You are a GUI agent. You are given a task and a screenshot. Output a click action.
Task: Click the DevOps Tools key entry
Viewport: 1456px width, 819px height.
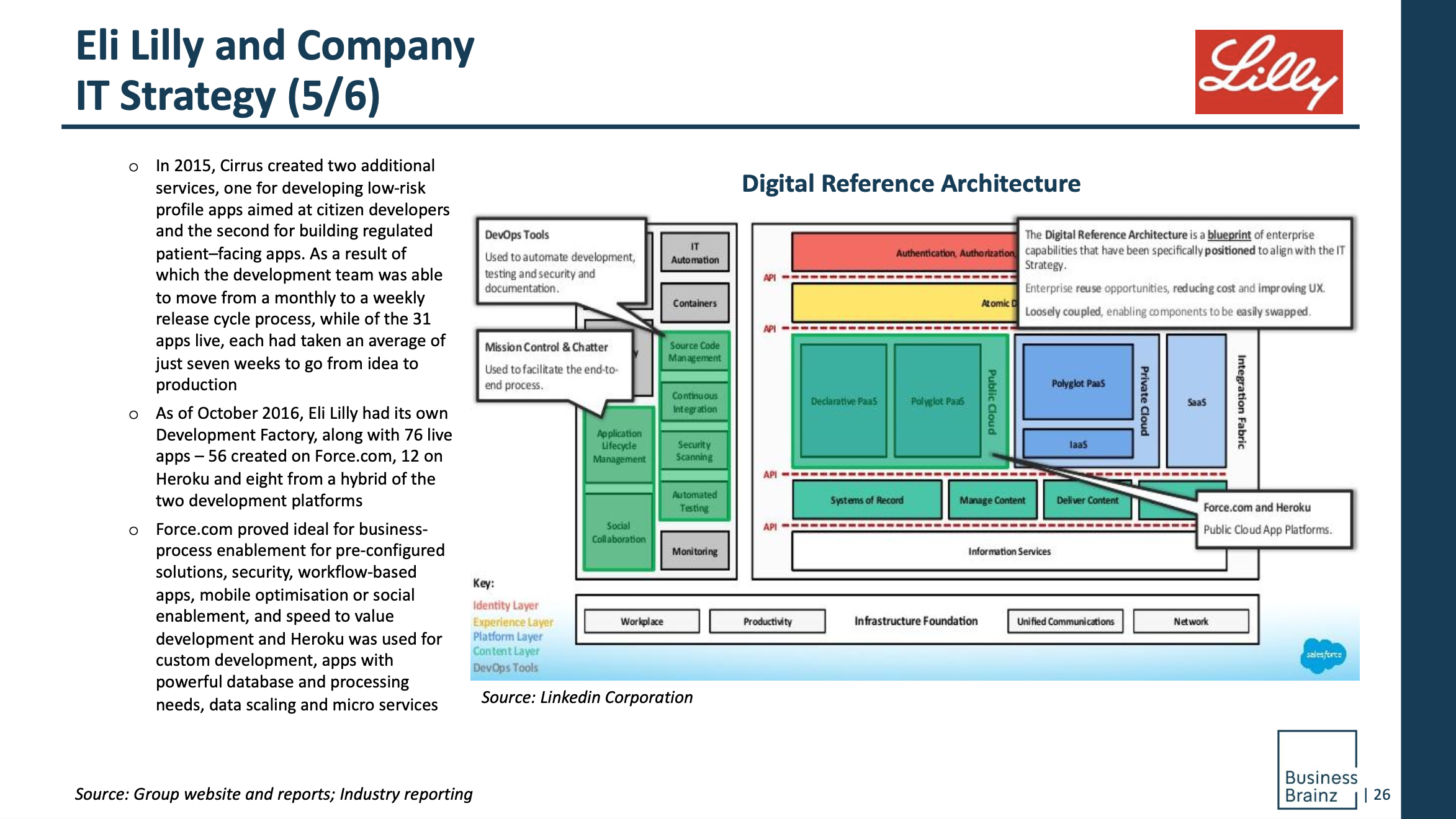click(x=506, y=668)
